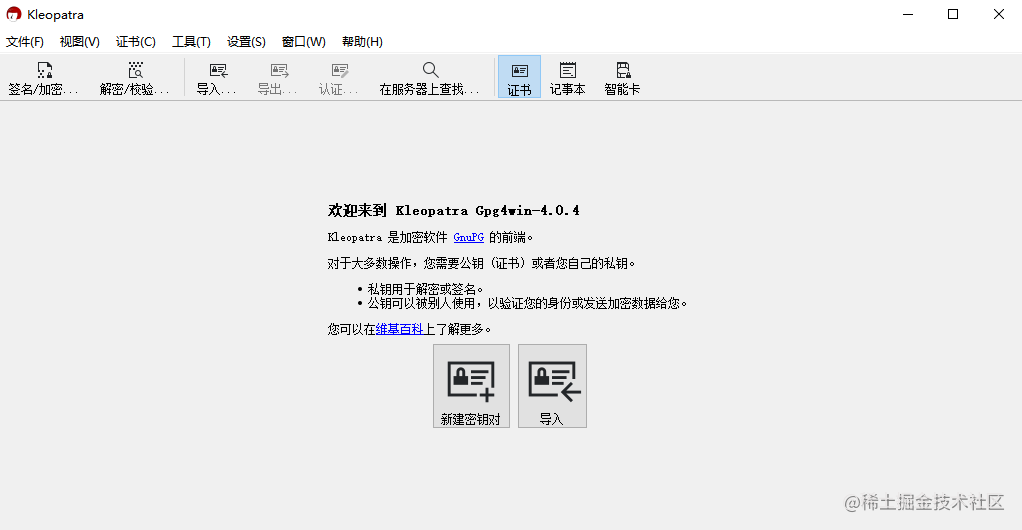The height and width of the screenshot is (530, 1022).
Task: Open the 文件(F) menu
Action: coord(25,42)
